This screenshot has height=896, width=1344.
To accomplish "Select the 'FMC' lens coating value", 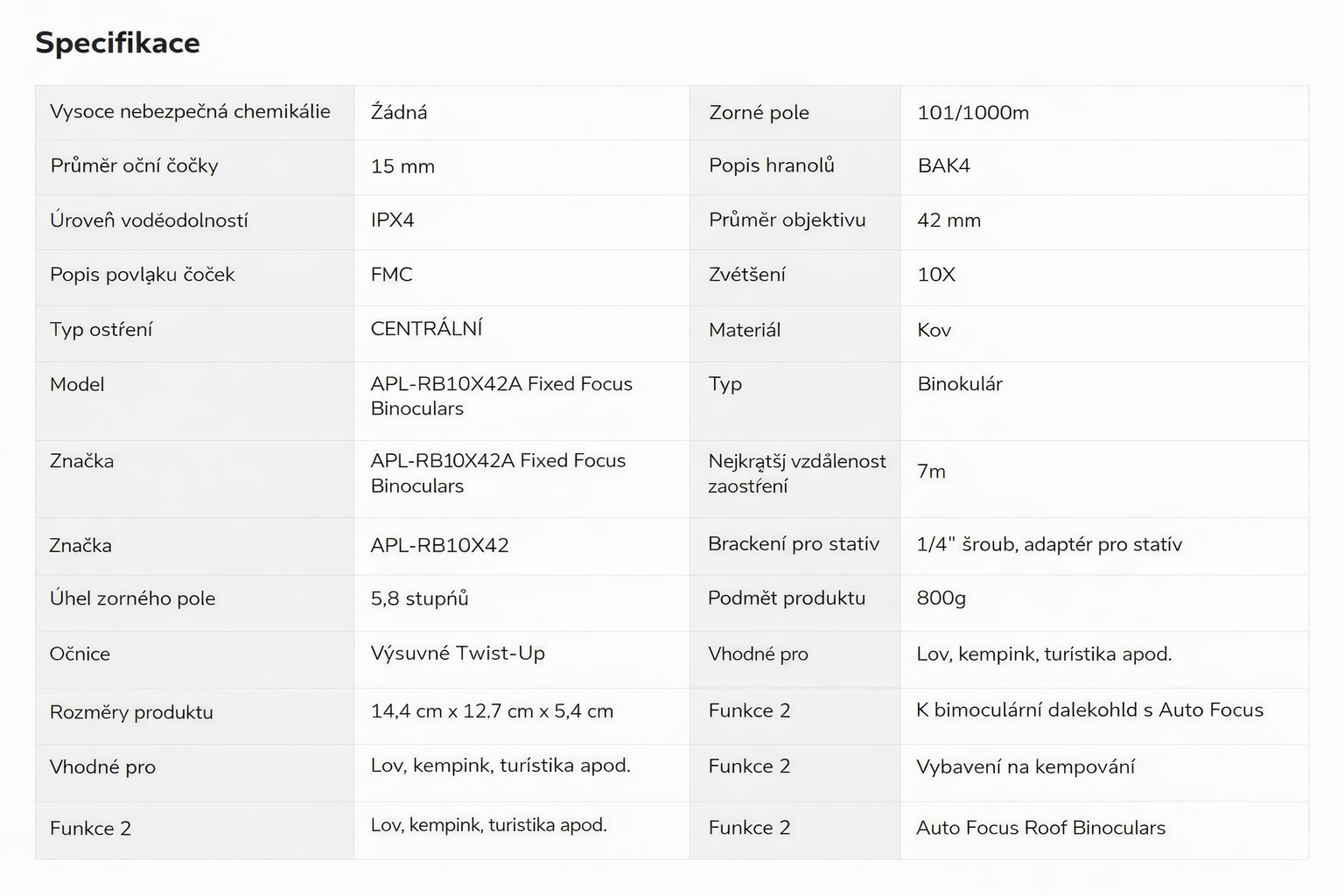I will pyautogui.click(x=391, y=275).
